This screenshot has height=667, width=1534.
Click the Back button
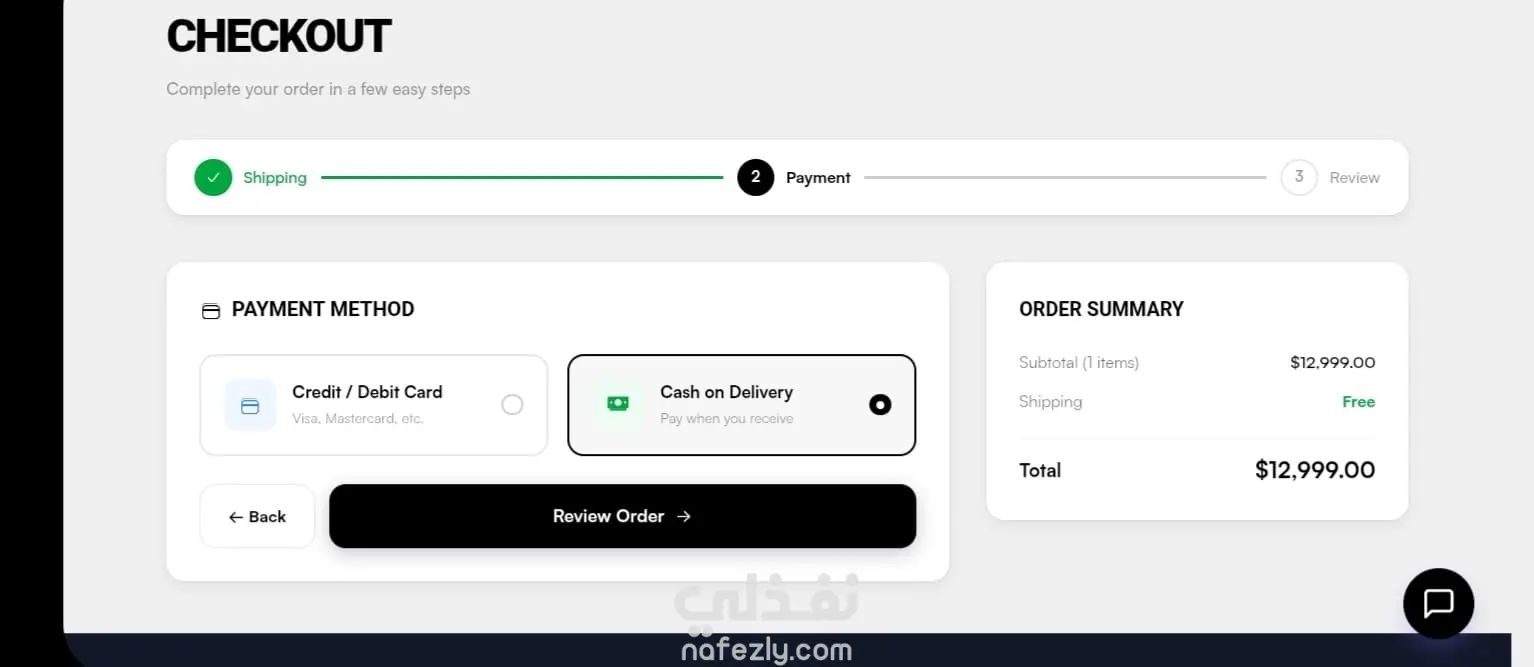click(x=258, y=516)
